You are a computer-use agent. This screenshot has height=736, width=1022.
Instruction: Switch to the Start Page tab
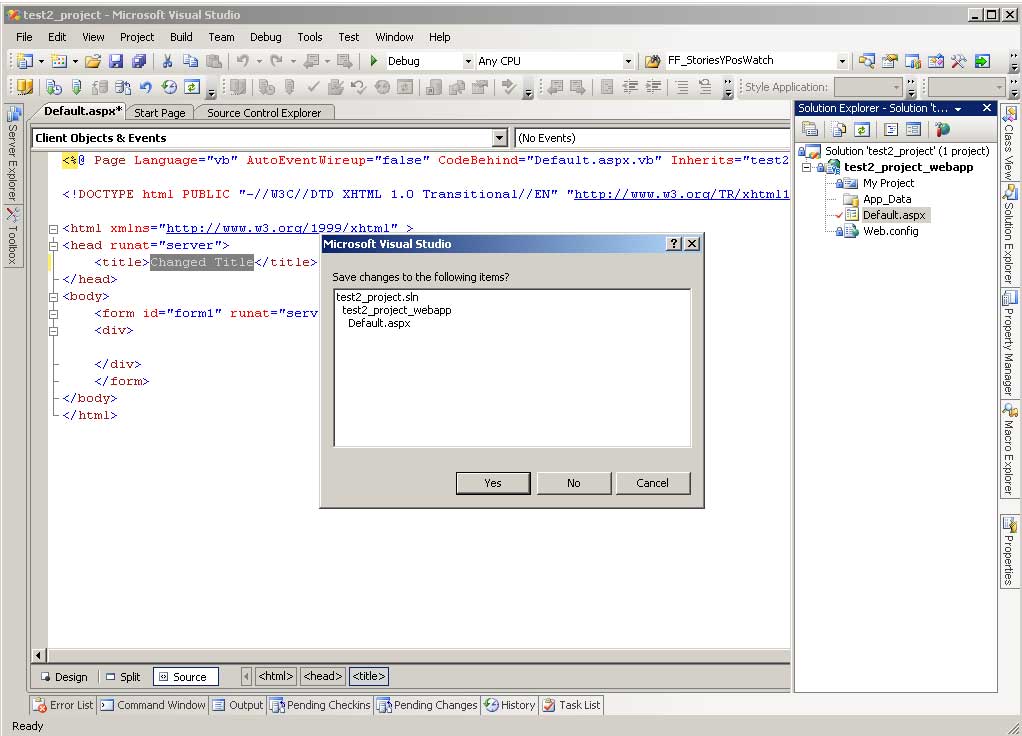click(160, 113)
